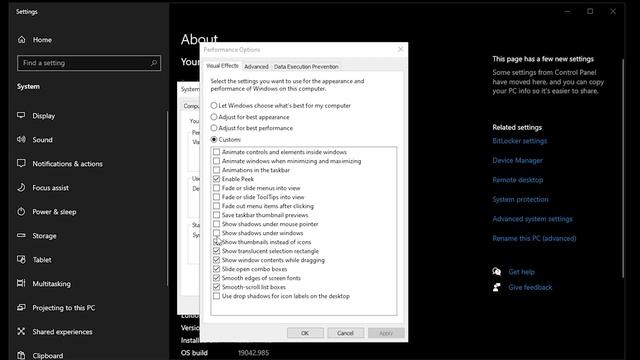Open Device Manager link
Screen dimensions: 640x360
pos(518,160)
